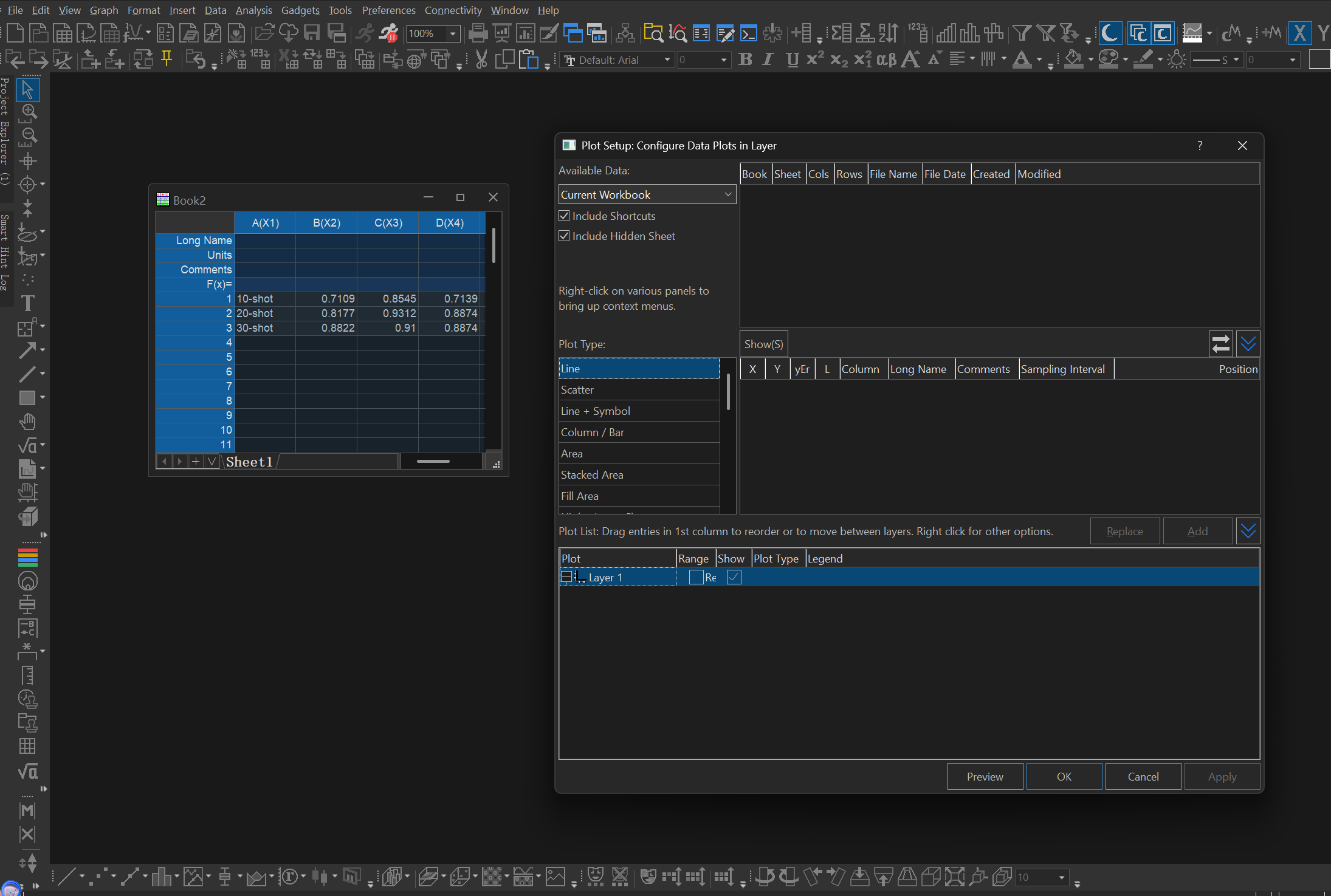
Task: Click the OK button
Action: pyautogui.click(x=1064, y=776)
